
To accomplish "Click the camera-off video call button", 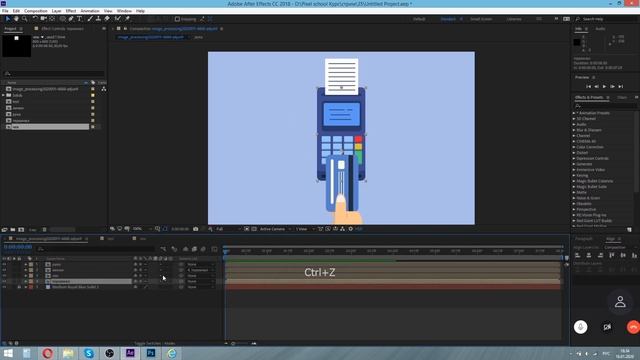I will [607, 327].
